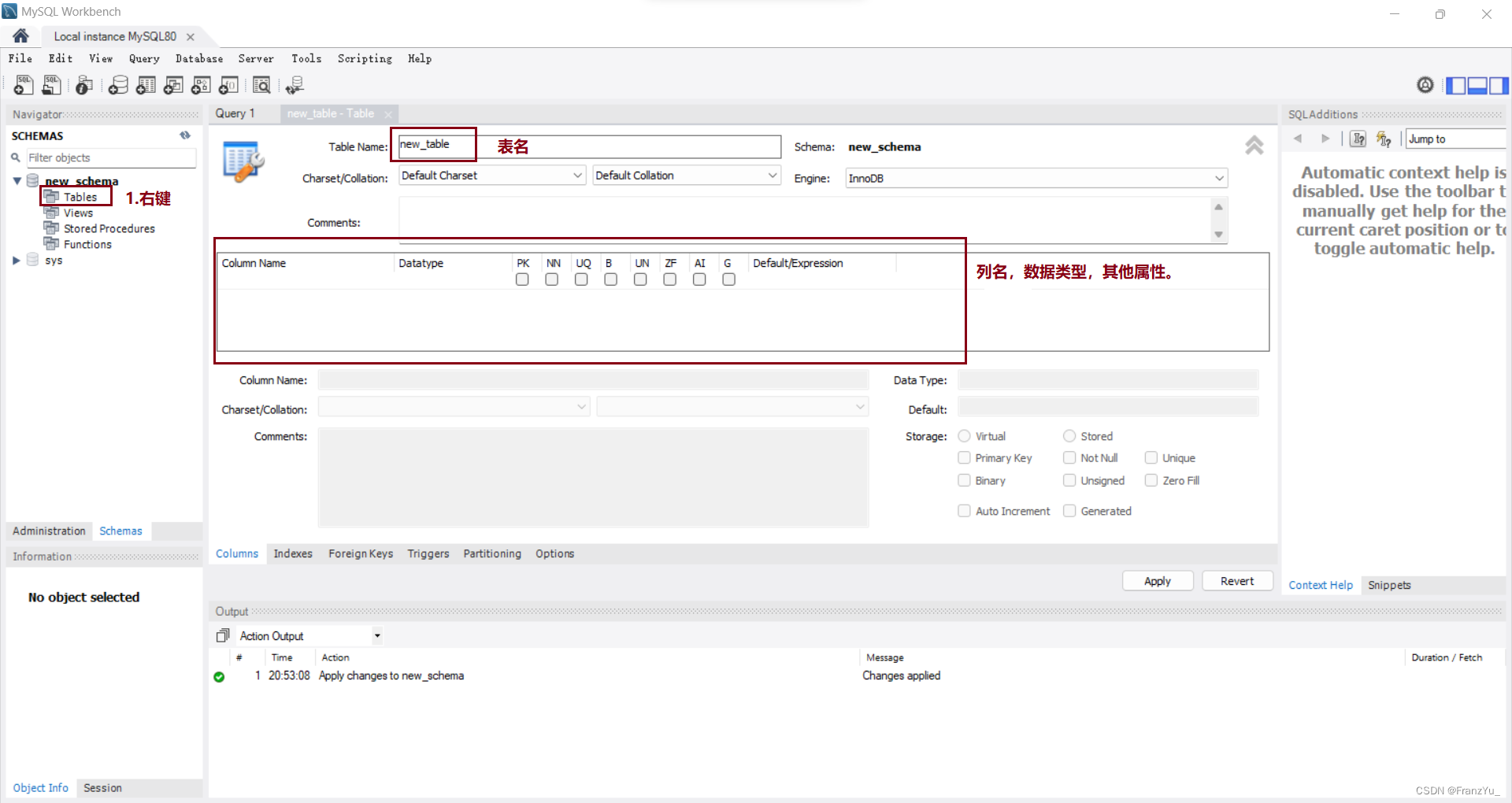
Task: Click the Revert button
Action: pyautogui.click(x=1237, y=581)
